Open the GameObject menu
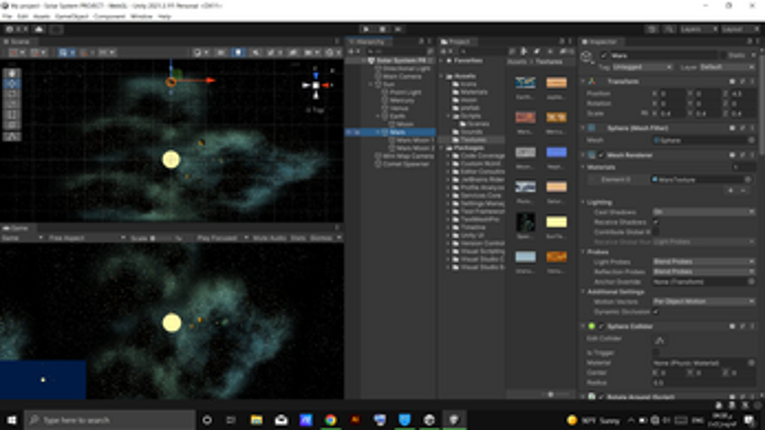 [72, 17]
